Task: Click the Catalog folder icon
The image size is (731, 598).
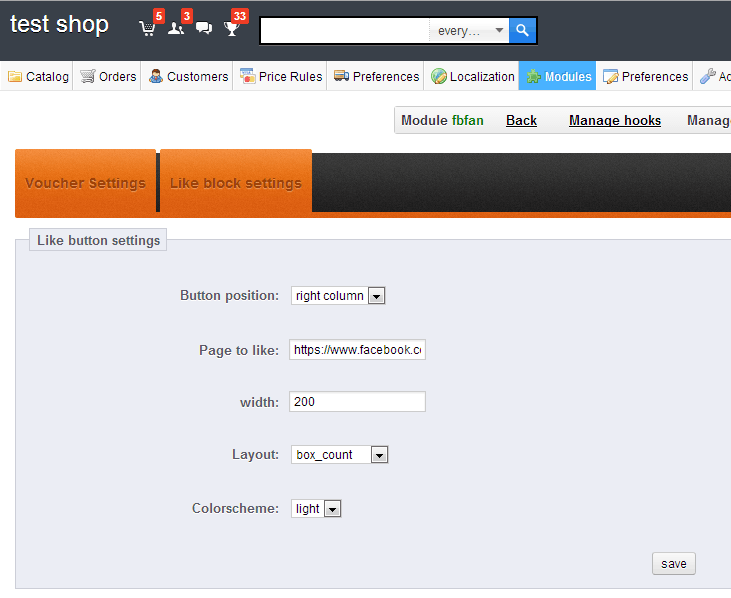Action: [x=15, y=76]
